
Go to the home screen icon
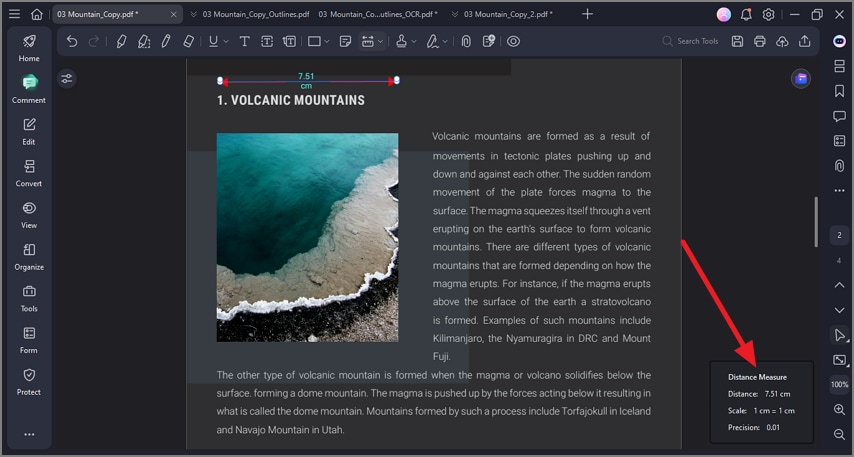click(x=36, y=14)
